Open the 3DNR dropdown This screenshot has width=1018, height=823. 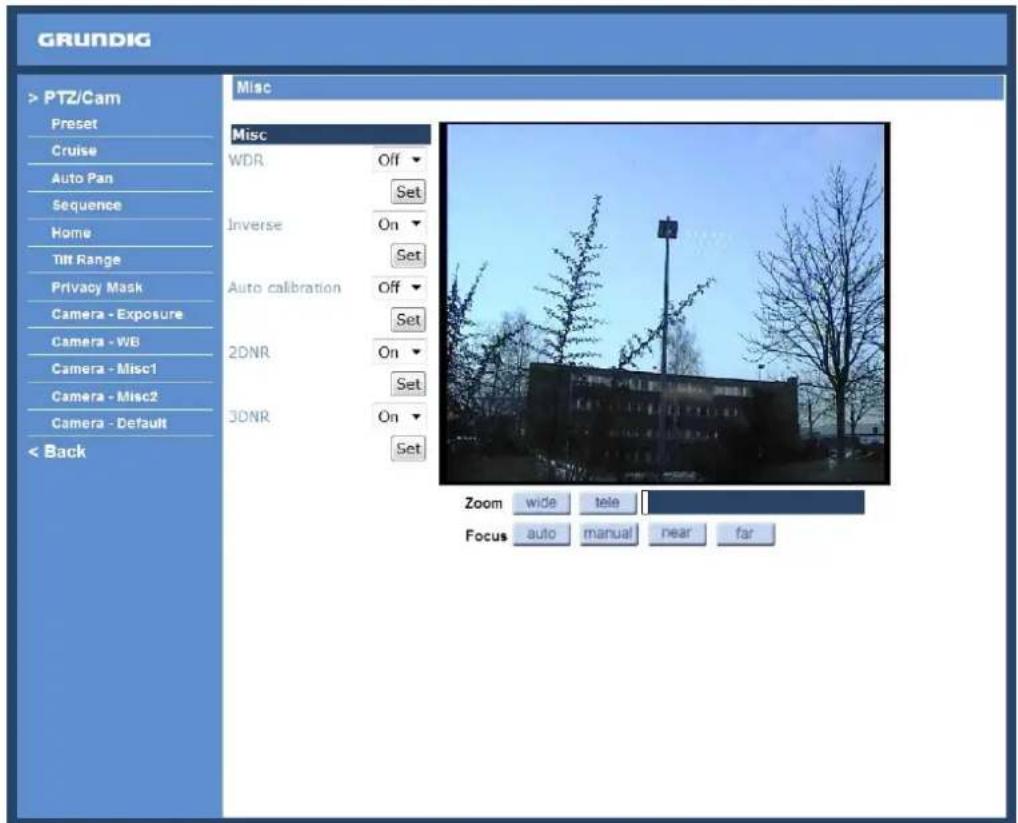click(399, 416)
